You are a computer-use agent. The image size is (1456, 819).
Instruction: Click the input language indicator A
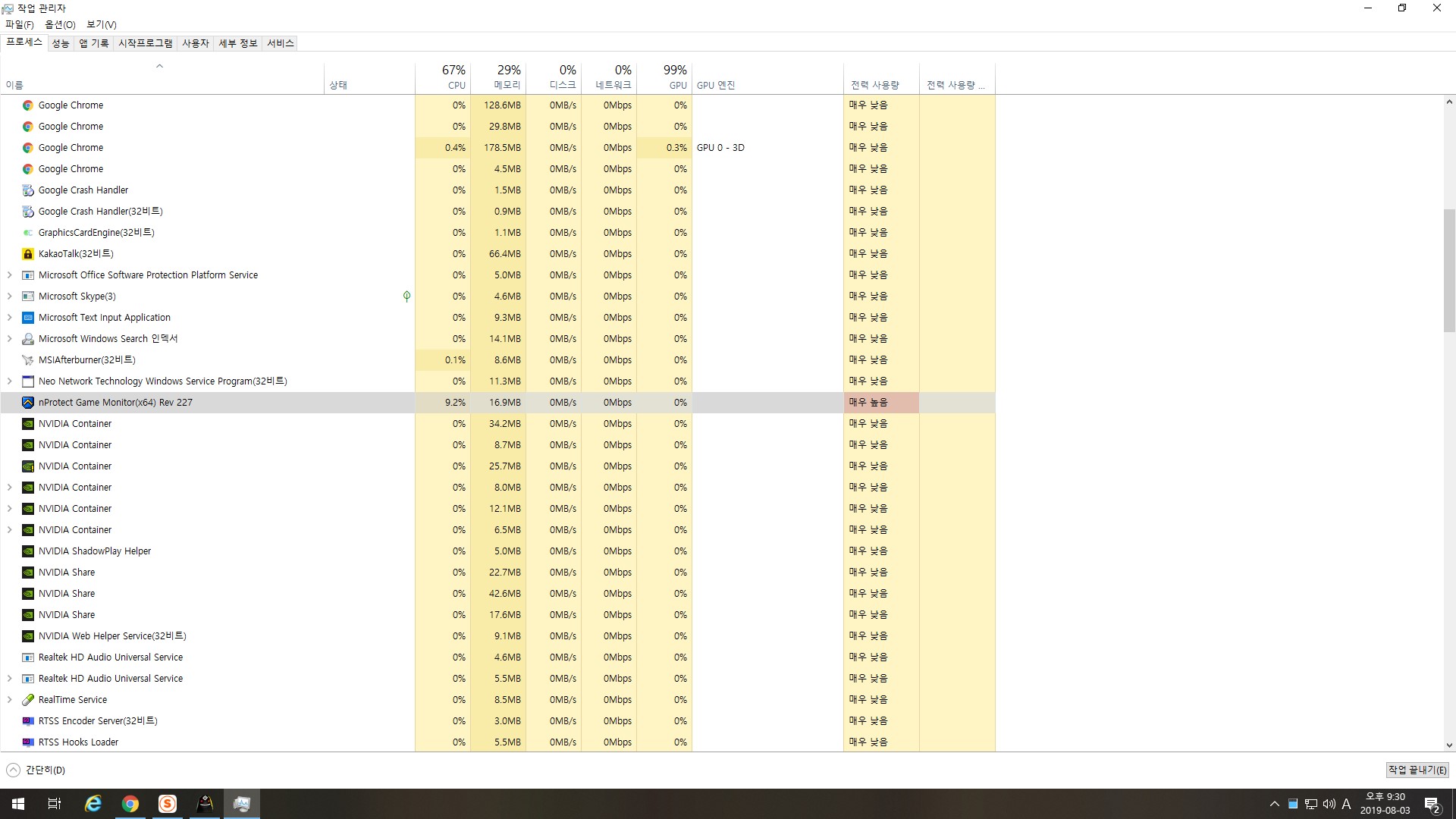[x=1346, y=804]
